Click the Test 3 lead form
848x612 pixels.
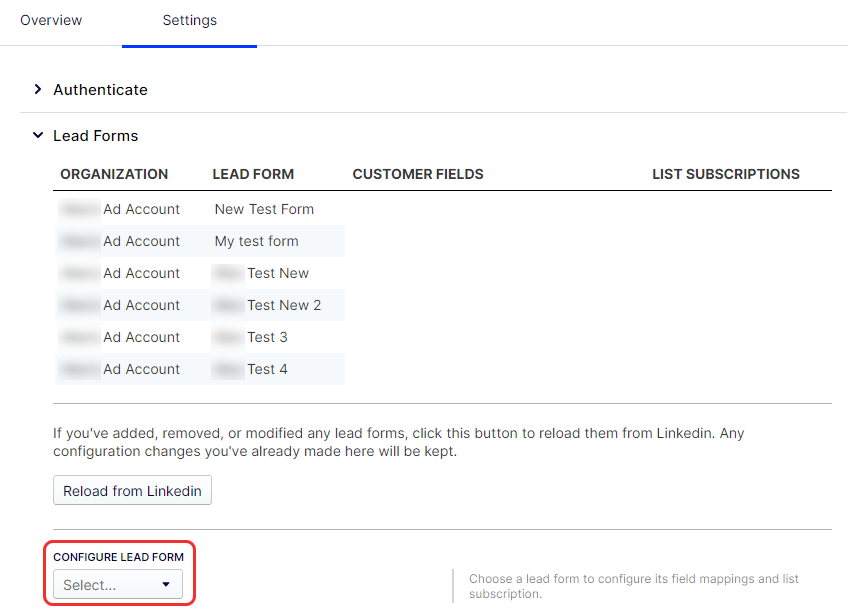(x=267, y=337)
